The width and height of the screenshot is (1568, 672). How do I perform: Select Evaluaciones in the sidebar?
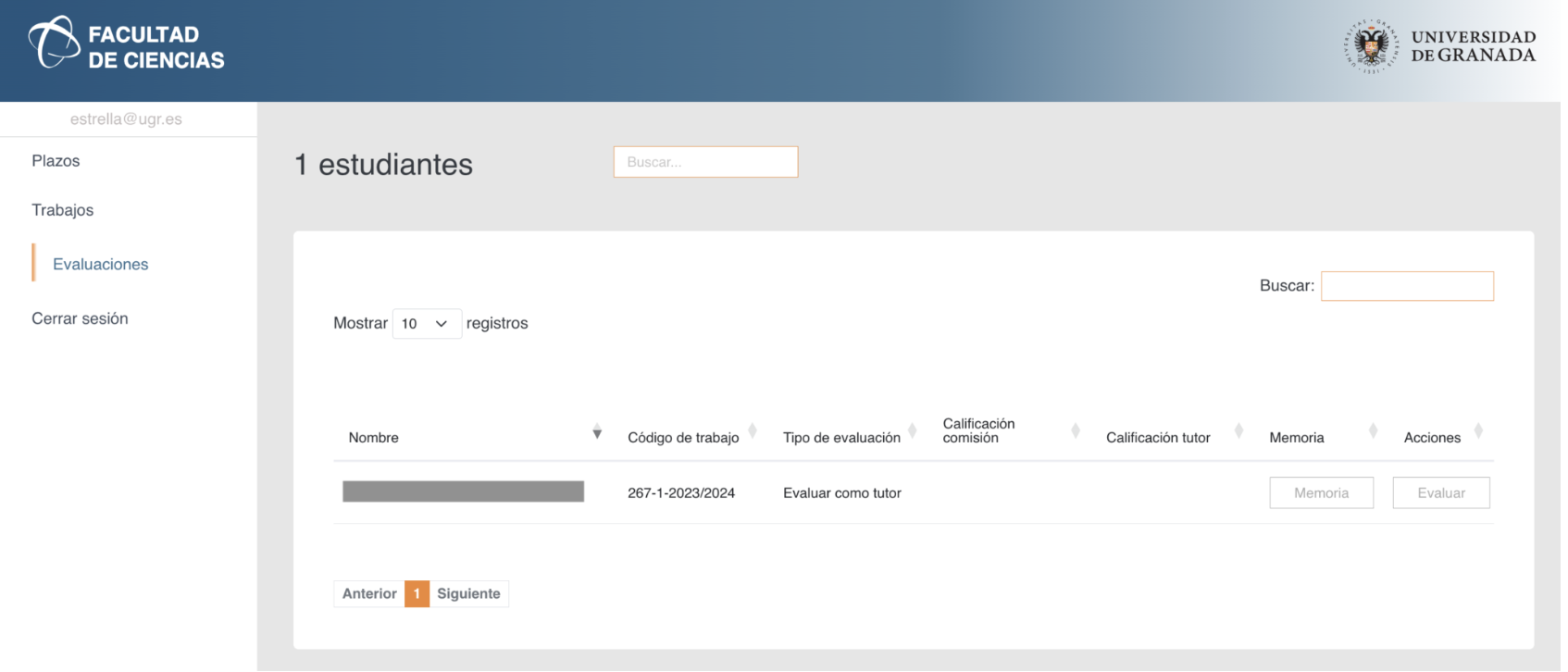[100, 265]
